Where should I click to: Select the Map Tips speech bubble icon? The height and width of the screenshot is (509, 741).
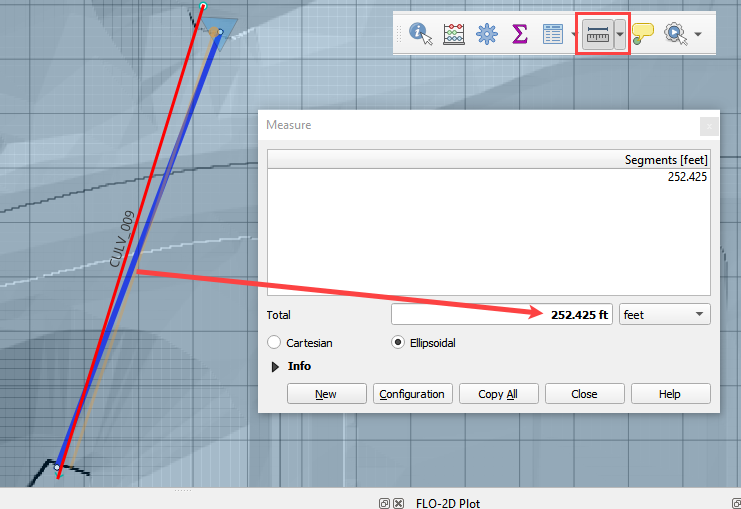(x=643, y=35)
